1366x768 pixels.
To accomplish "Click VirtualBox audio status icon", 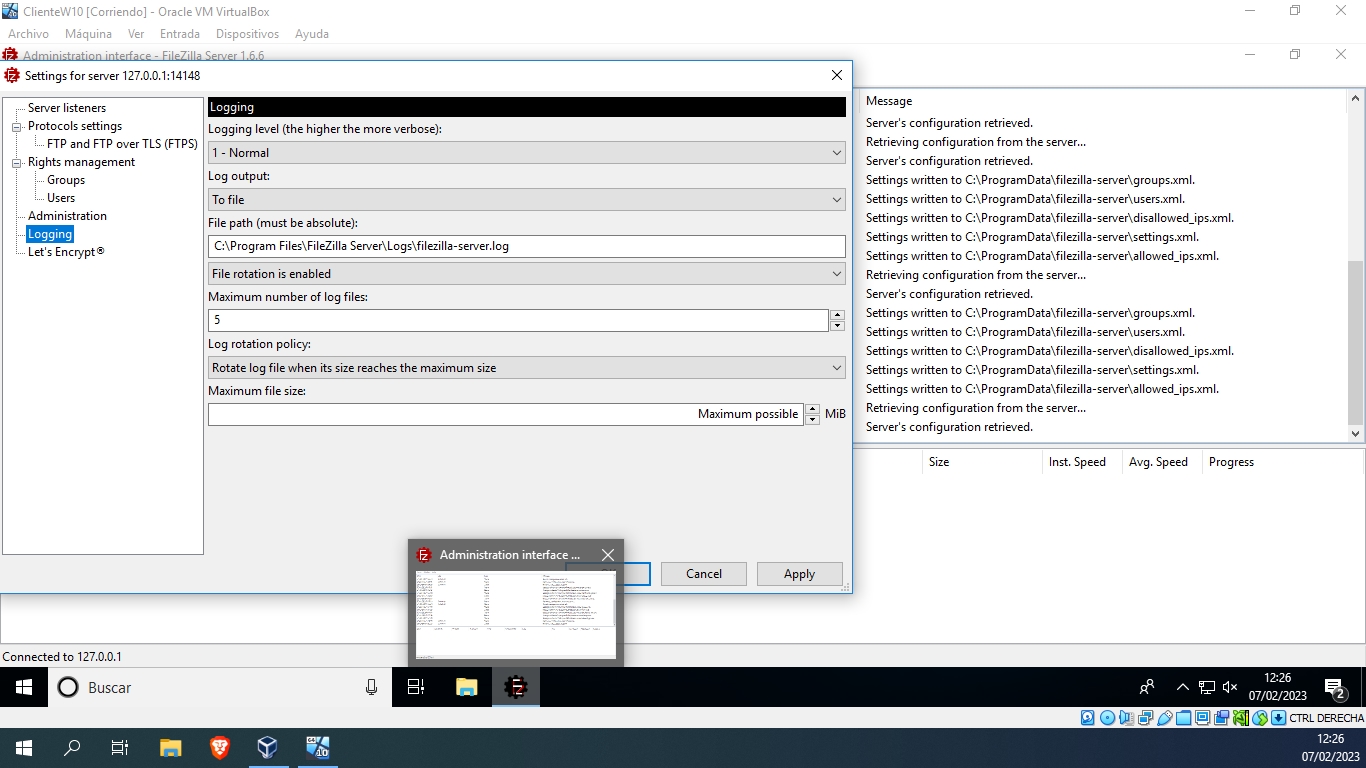I will click(1126, 718).
